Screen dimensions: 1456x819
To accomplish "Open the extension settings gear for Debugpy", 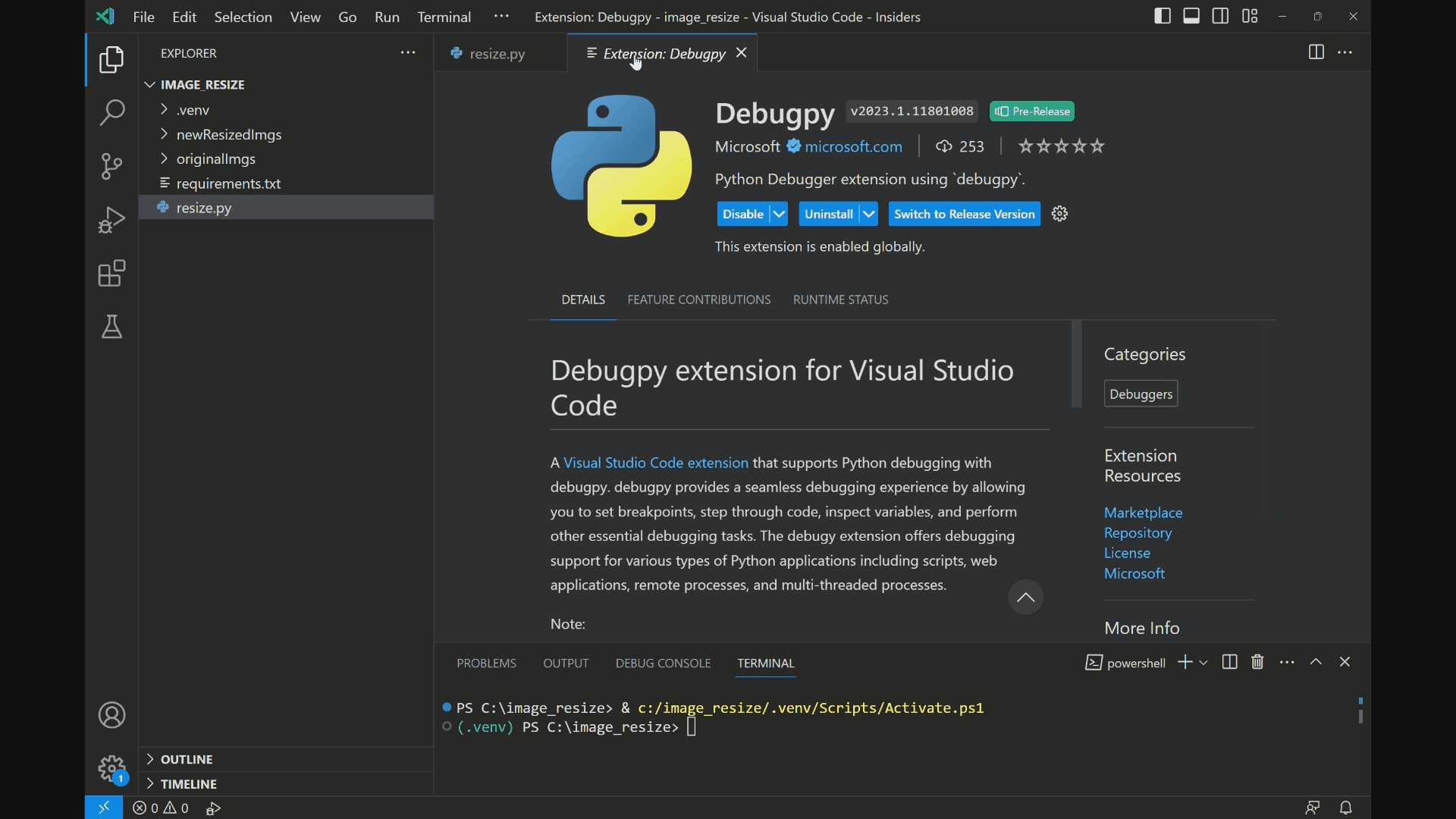I will click(1060, 214).
